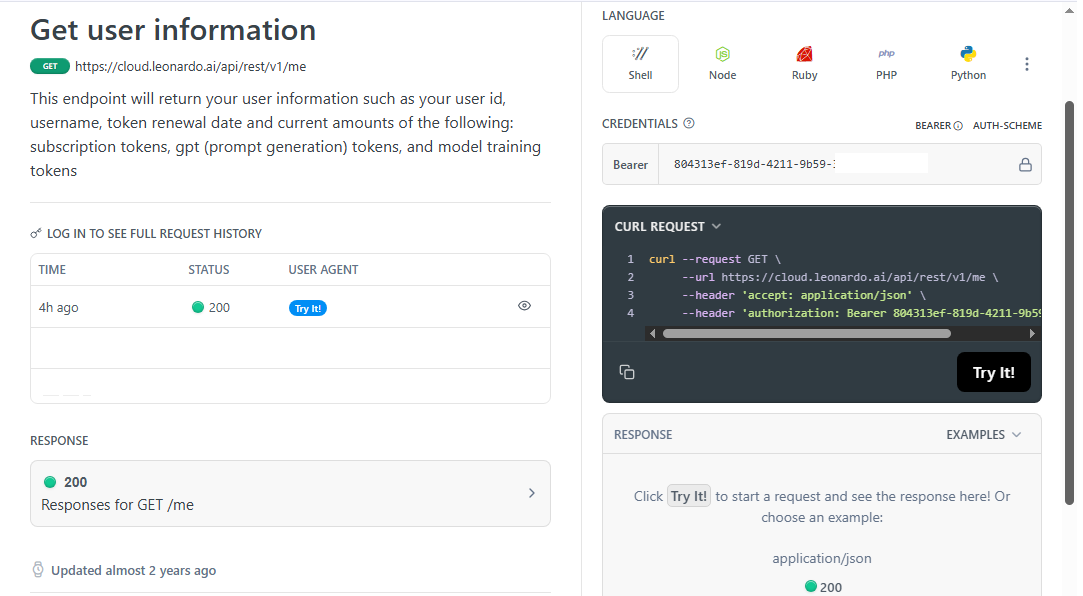Image resolution: width=1083 pixels, height=596 pixels.
Task: Click the accept: application/json header line
Action: tap(804, 295)
